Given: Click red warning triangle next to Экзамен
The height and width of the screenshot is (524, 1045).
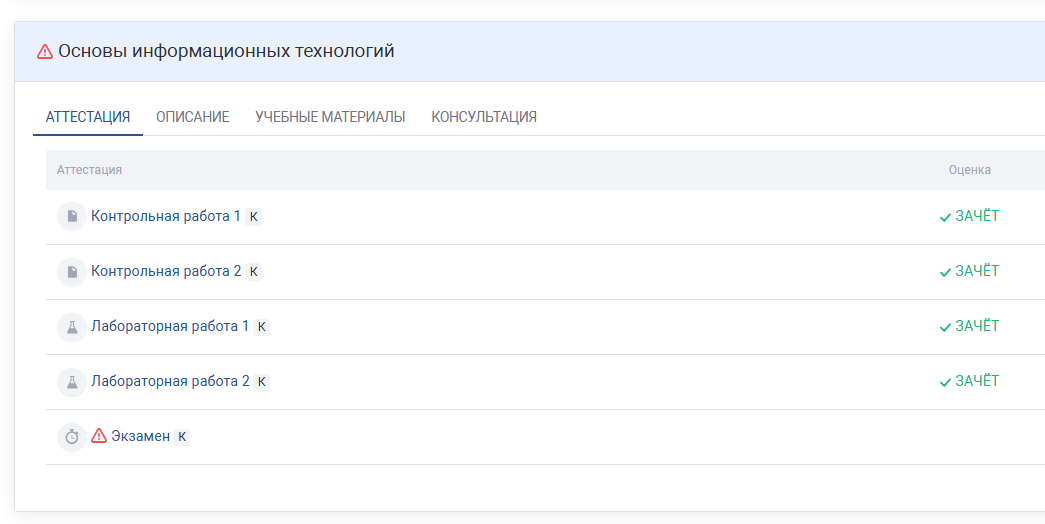Looking at the screenshot, I should 99,436.
